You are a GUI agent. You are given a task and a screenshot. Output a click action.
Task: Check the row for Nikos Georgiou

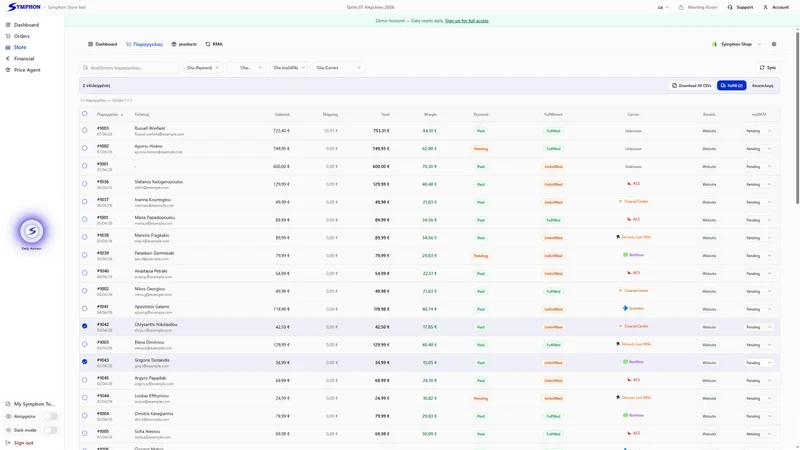(x=85, y=291)
